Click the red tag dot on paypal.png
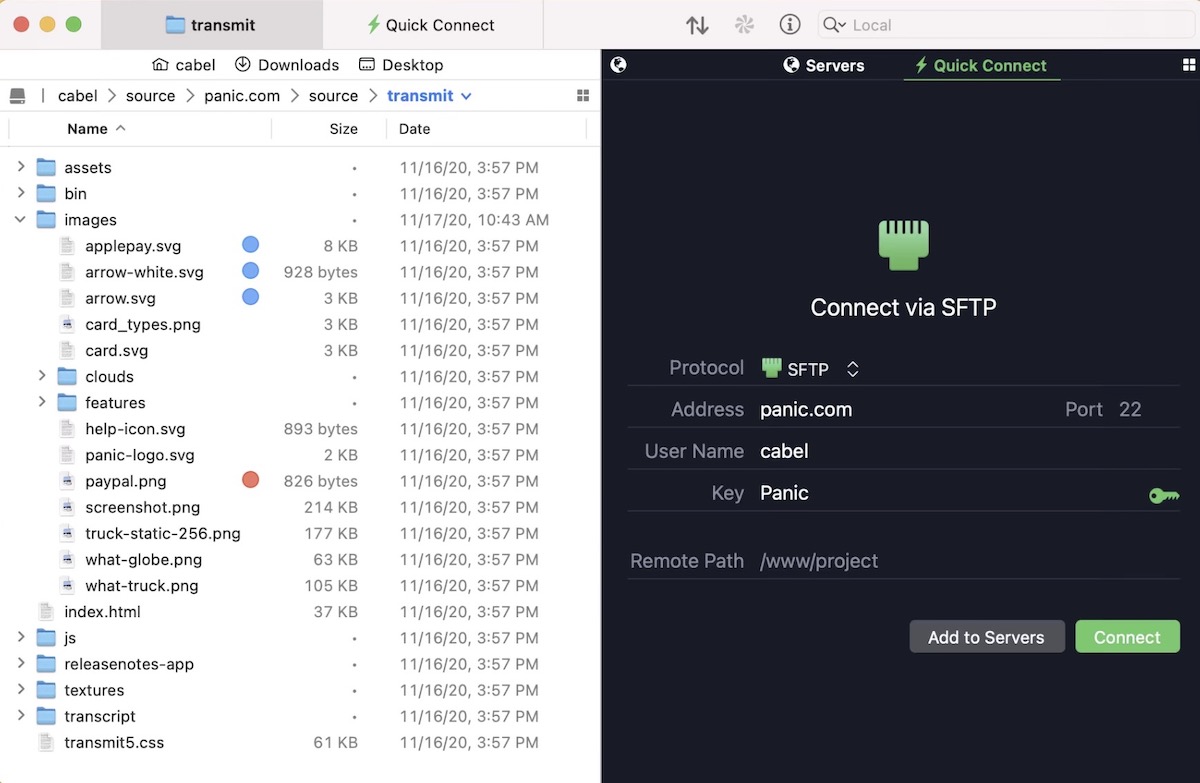Screen dimensions: 1200x783 [x=250, y=480]
